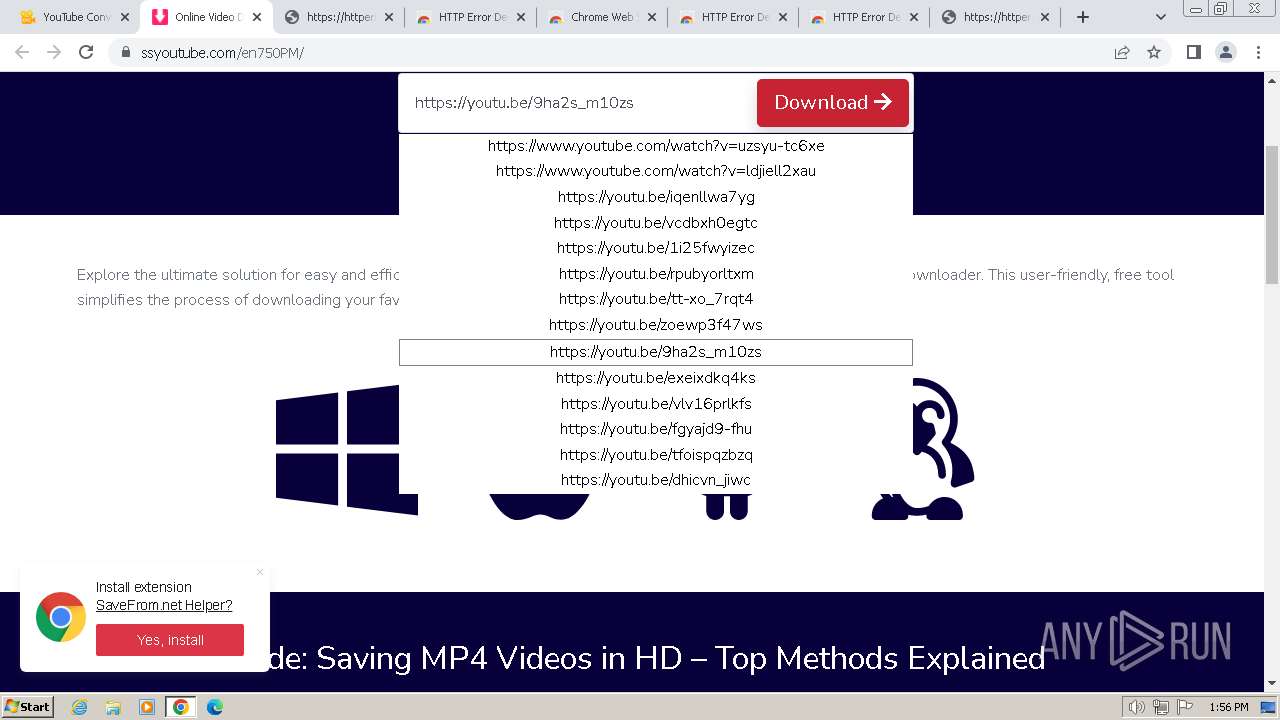Choose suggestion youtu.be/vlv16prlkfs
1280x720 pixels.
pos(656,404)
